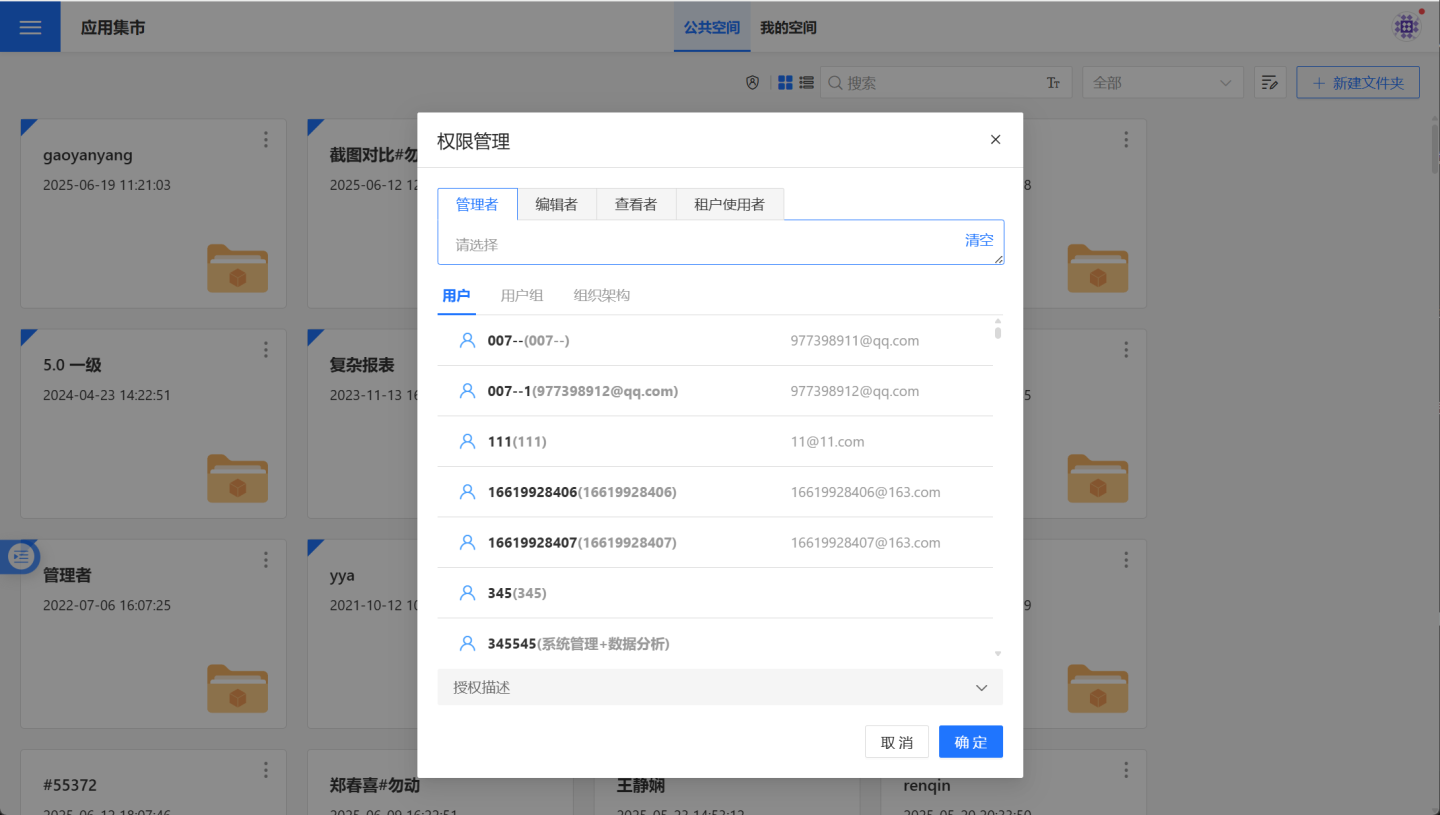The width and height of the screenshot is (1440, 815).
Task: Click the shield permission icon in toolbar
Action: (x=753, y=83)
